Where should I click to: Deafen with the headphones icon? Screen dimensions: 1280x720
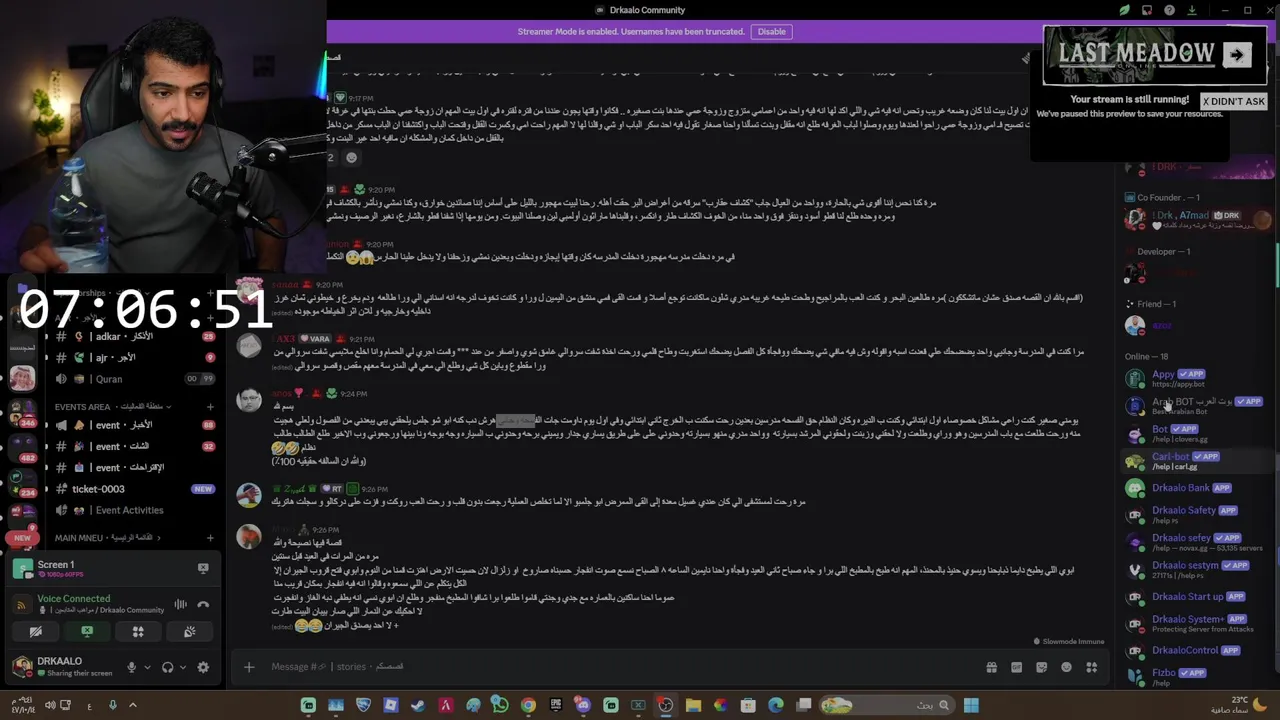(x=167, y=667)
